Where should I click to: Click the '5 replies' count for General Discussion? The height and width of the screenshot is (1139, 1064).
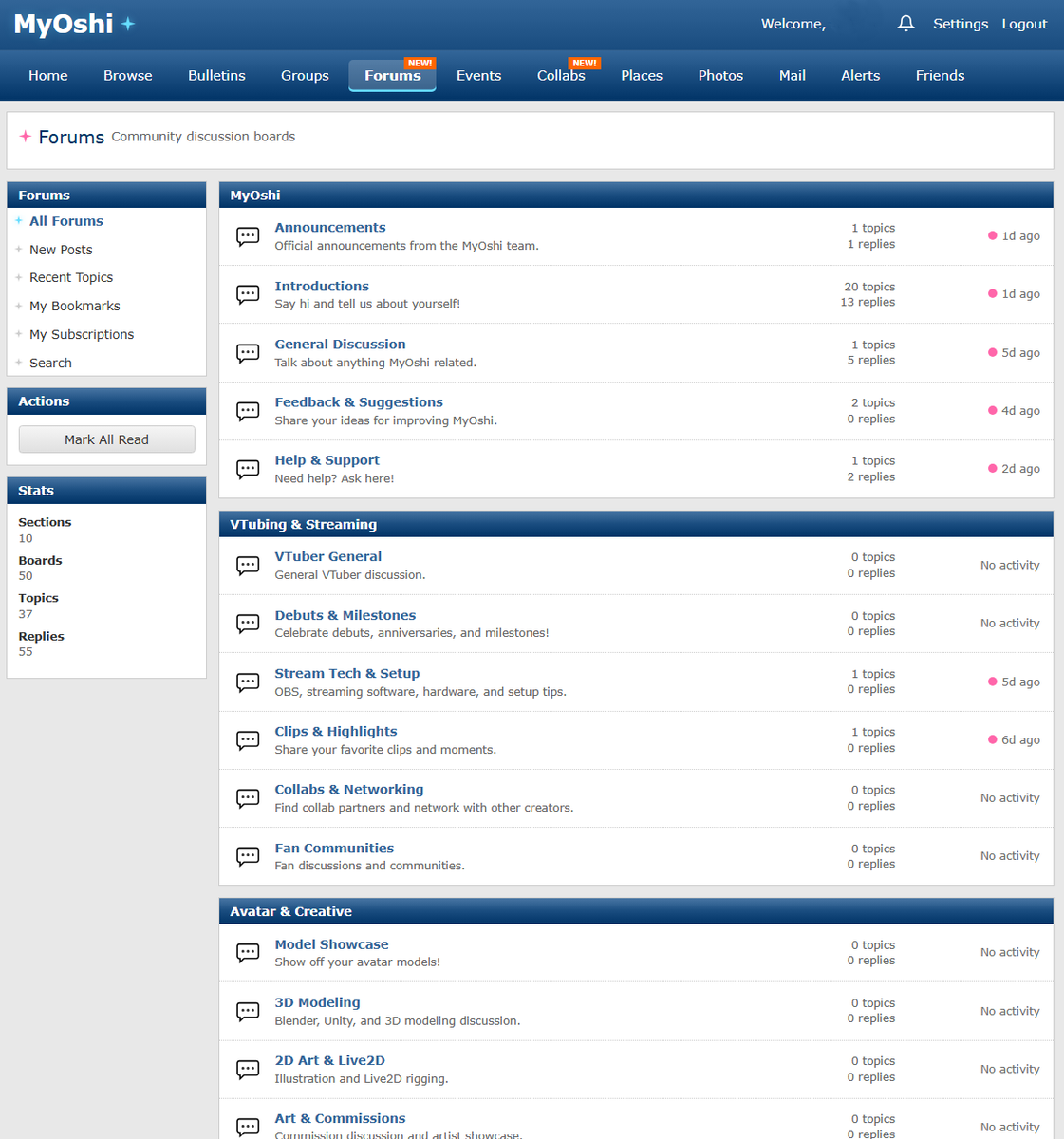871,361
